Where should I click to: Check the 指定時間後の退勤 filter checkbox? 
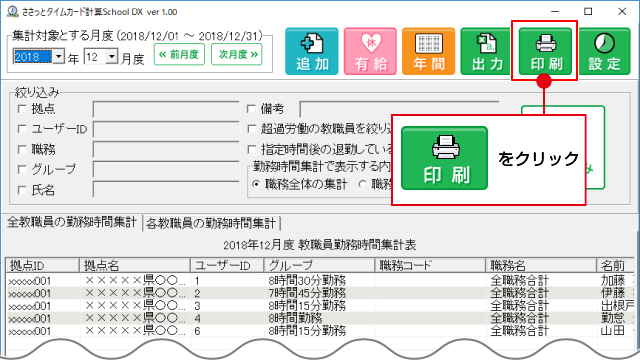tap(252, 149)
